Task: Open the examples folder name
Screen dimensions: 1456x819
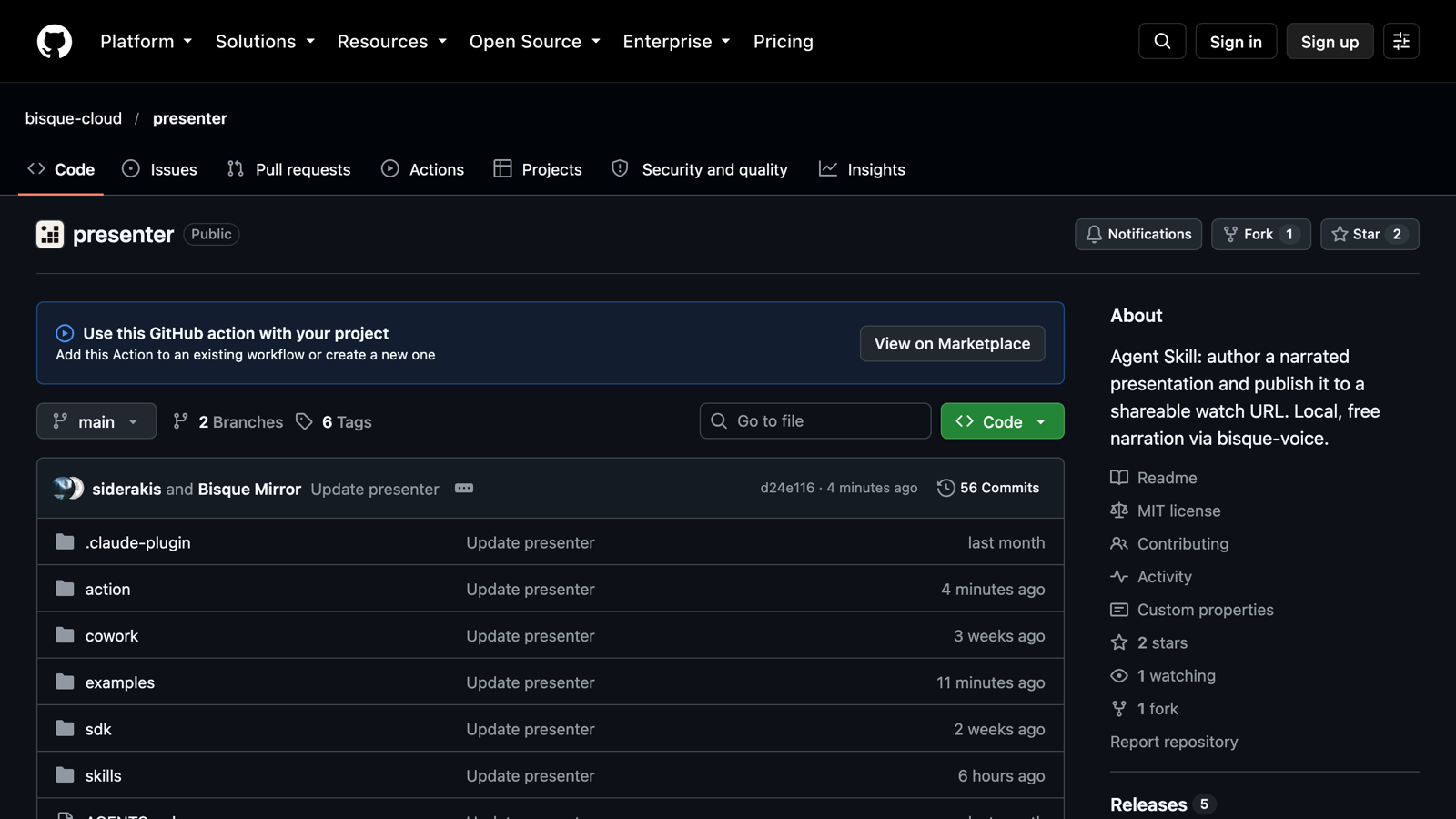Action: pos(120,682)
